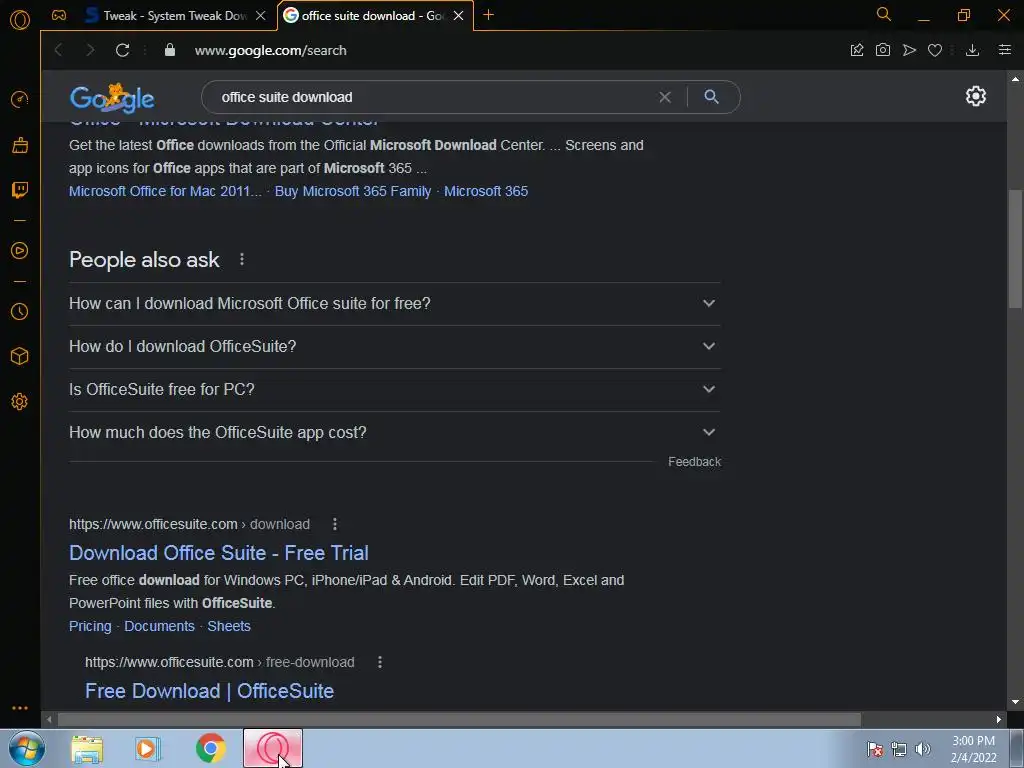The height and width of the screenshot is (768, 1024).
Task: Open the Sheets sitelink
Action: pyautogui.click(x=229, y=626)
